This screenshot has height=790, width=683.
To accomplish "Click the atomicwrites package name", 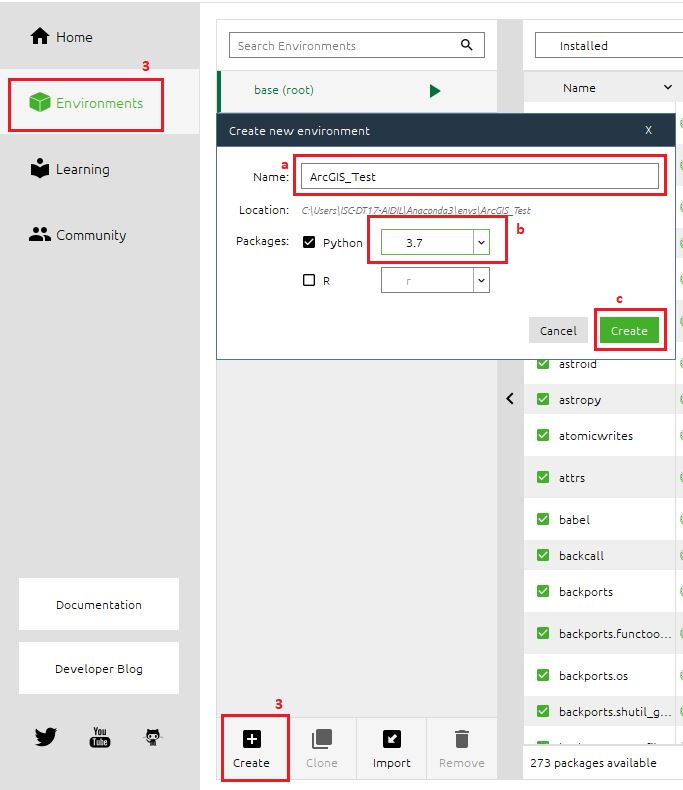I will 596,436.
